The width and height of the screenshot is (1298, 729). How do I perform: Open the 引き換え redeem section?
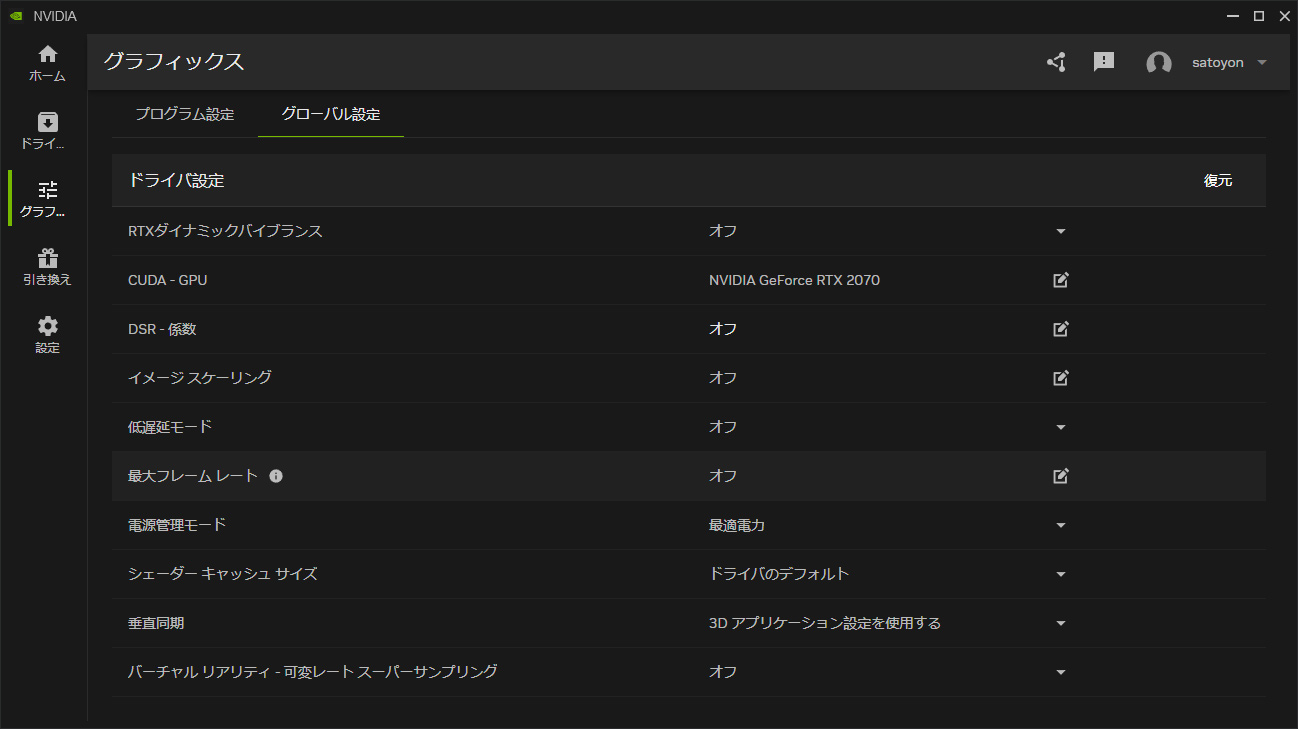pyautogui.click(x=48, y=267)
